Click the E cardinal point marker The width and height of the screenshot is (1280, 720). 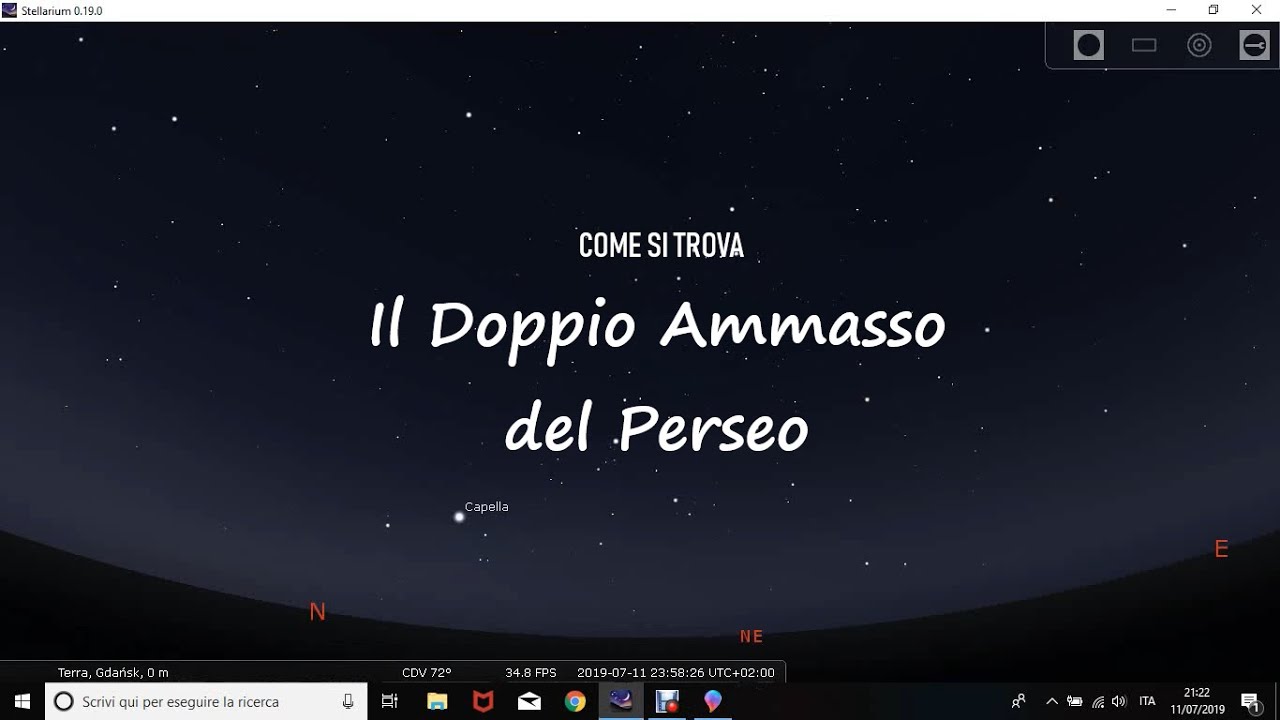(1221, 549)
